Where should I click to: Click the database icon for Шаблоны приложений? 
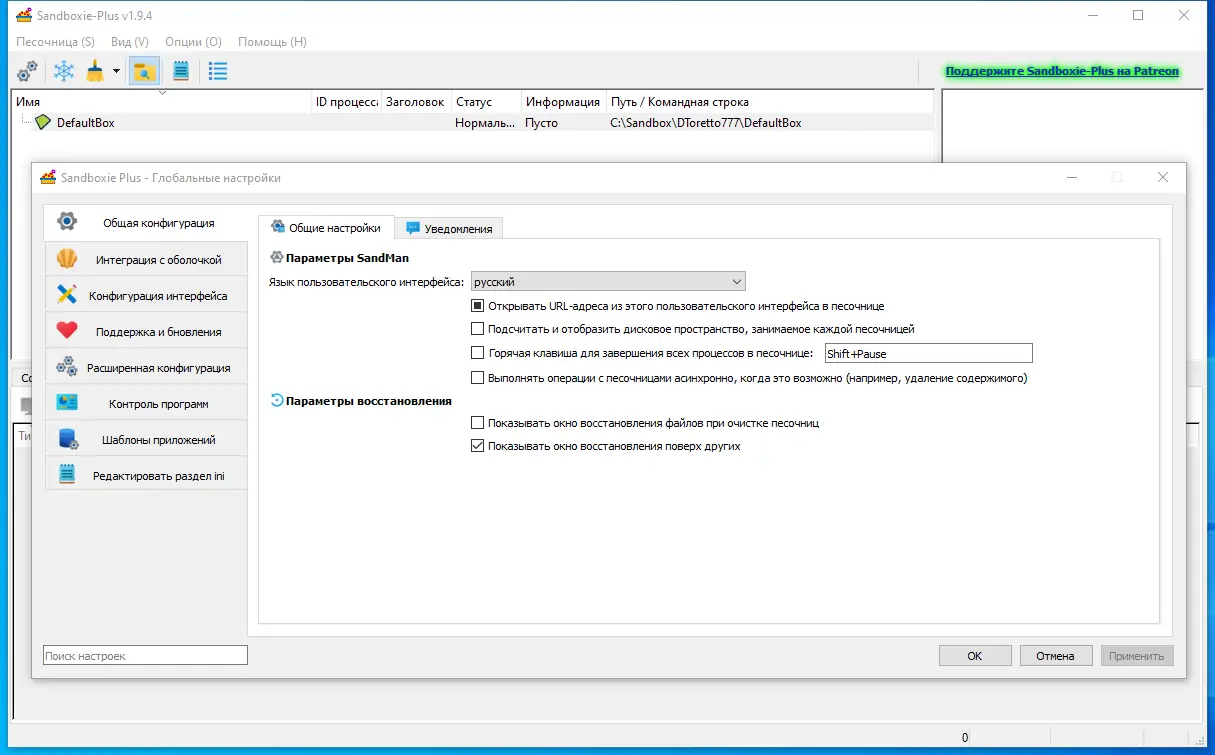[67, 439]
